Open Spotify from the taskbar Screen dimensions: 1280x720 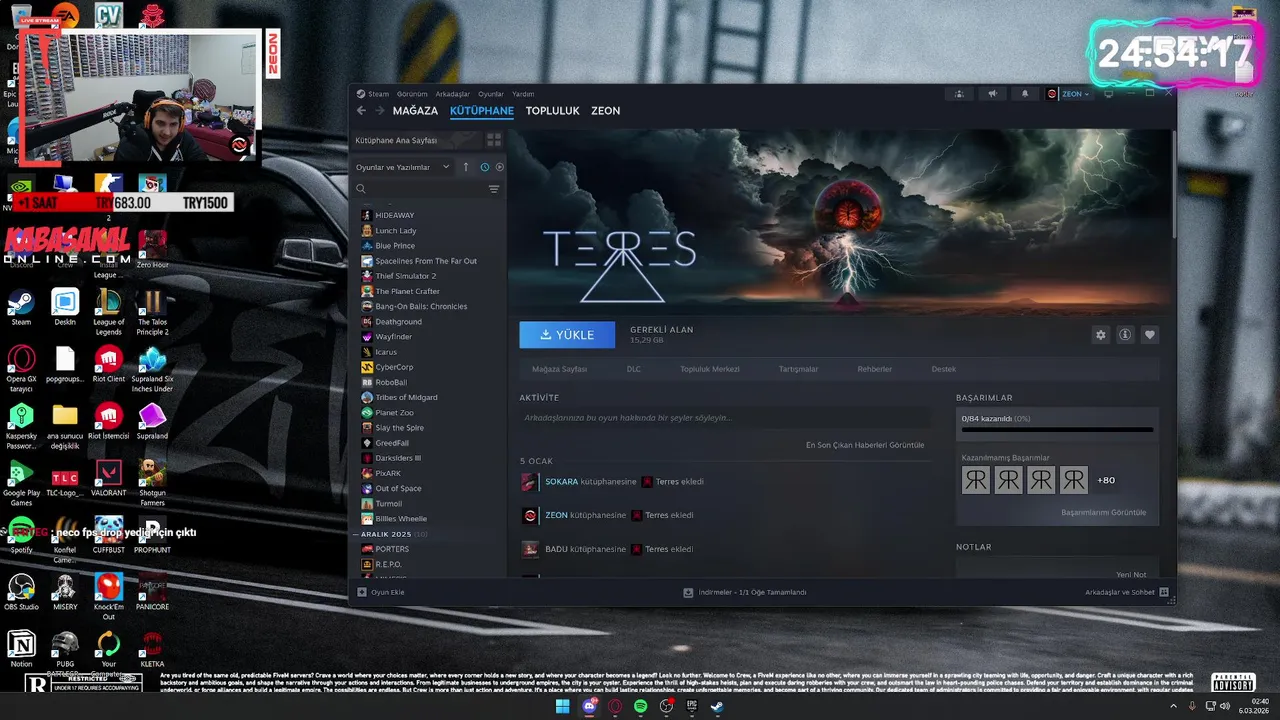click(641, 706)
